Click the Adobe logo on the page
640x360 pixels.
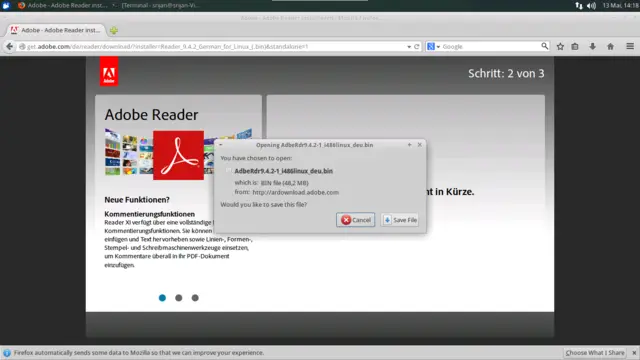pos(109,71)
